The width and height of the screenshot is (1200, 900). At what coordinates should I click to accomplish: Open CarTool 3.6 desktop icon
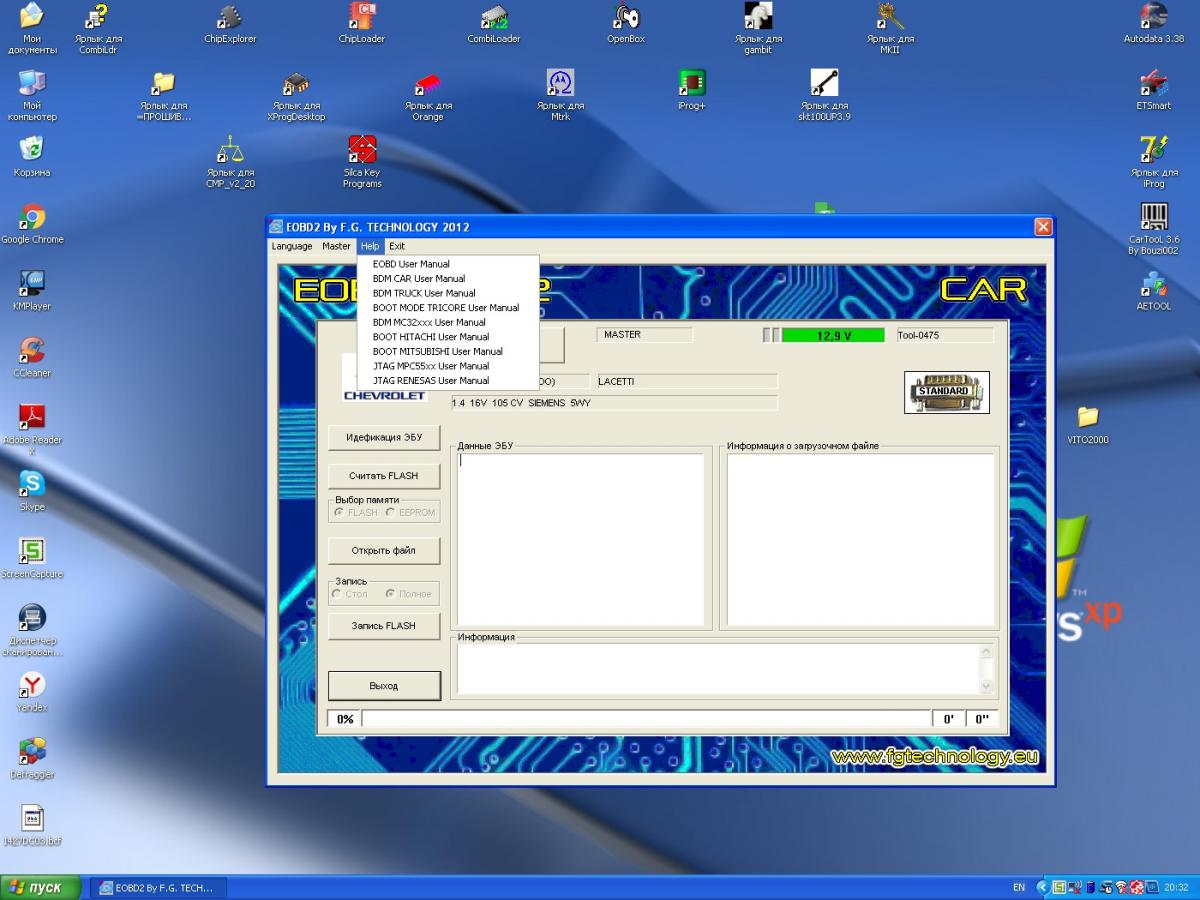[x=1154, y=229]
